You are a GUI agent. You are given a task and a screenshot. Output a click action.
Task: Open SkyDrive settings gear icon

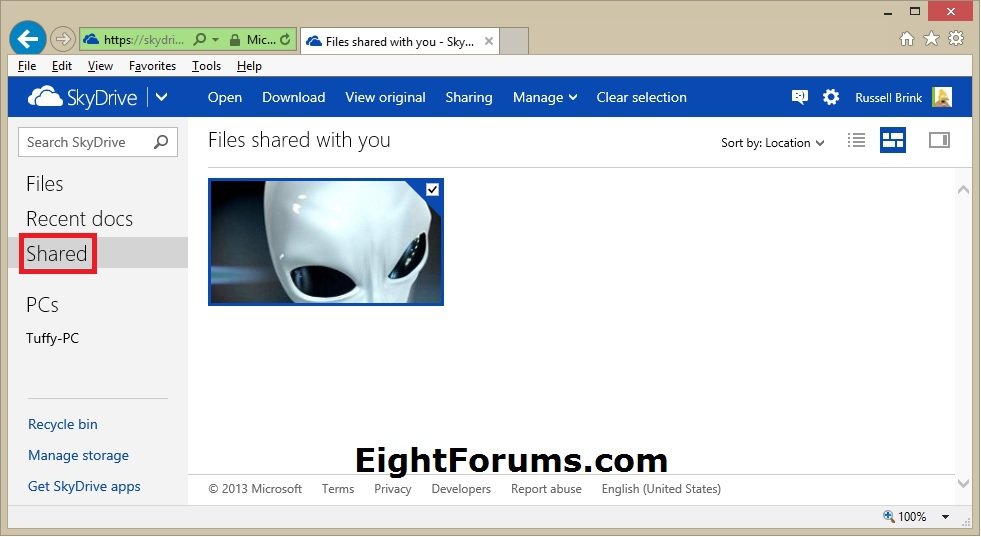[831, 97]
